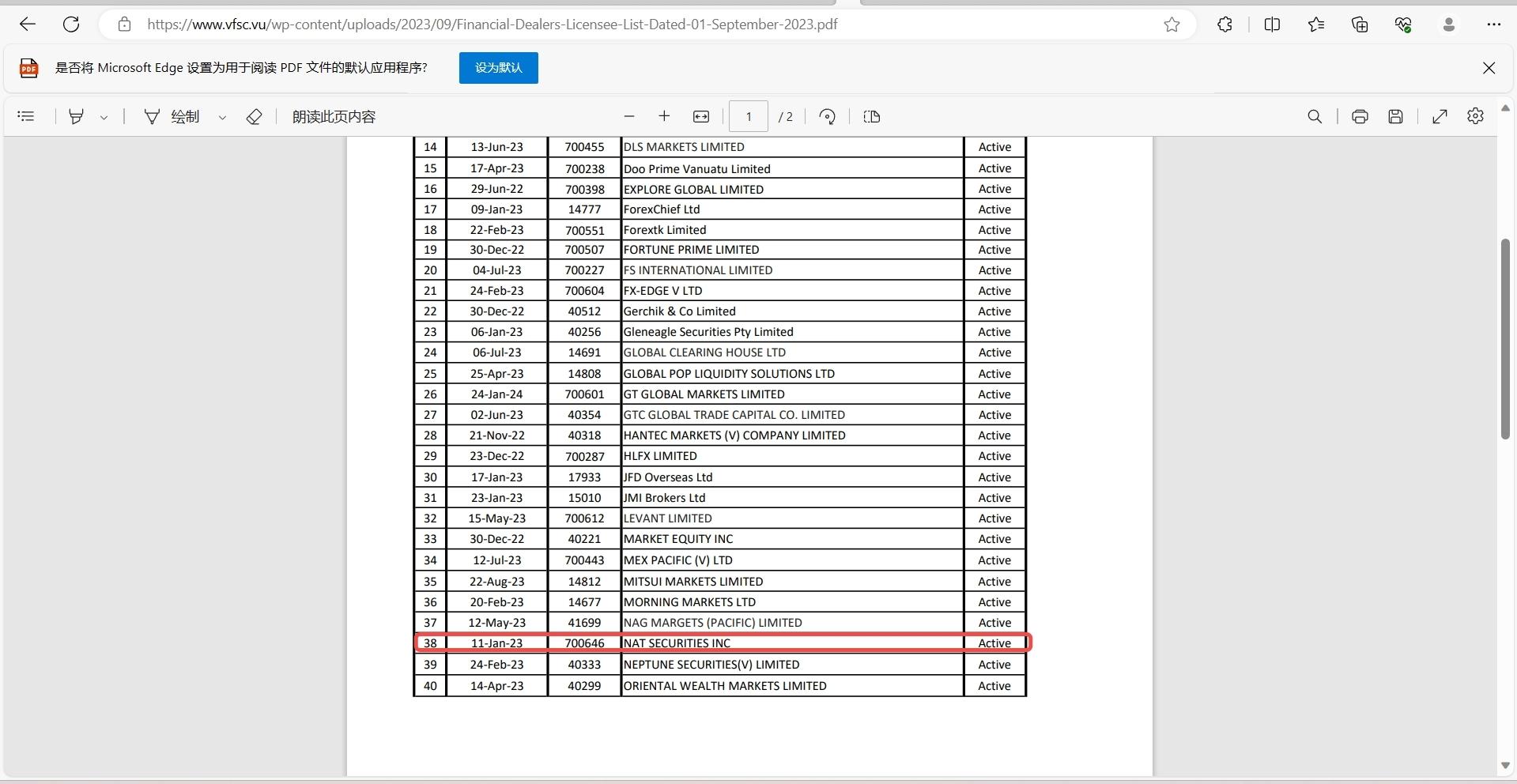Fit PDF to page width
The image size is (1517, 784).
[701, 116]
